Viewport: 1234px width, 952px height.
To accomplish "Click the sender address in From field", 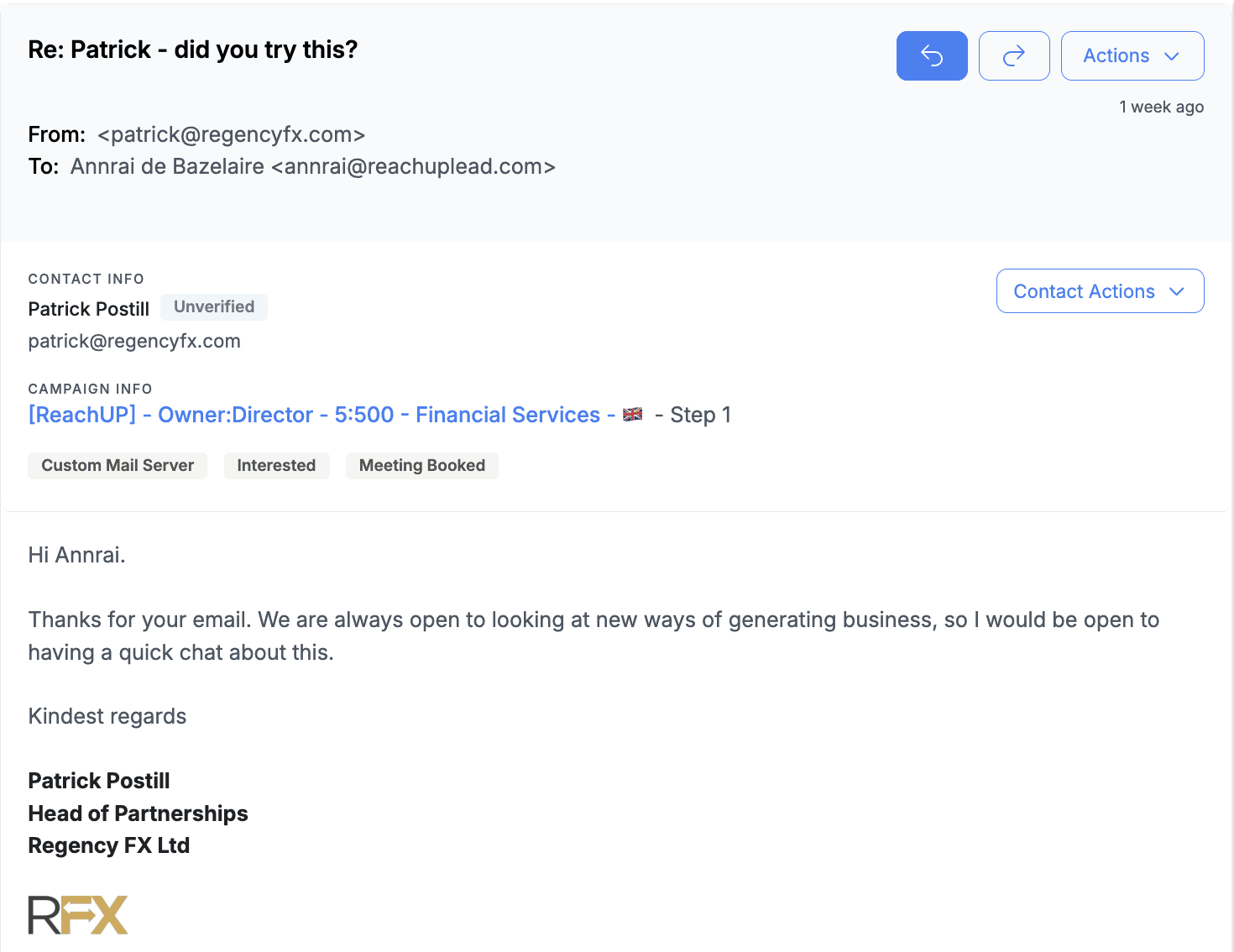I will click(232, 134).
